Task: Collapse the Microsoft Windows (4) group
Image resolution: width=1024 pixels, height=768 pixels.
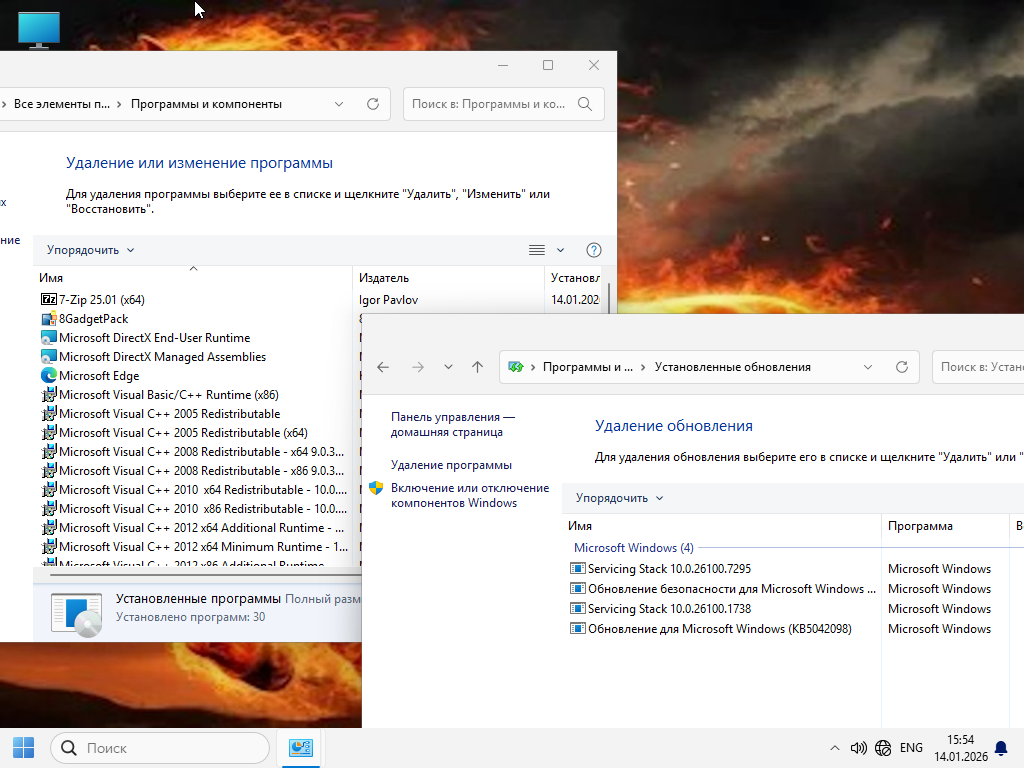Action: [633, 548]
